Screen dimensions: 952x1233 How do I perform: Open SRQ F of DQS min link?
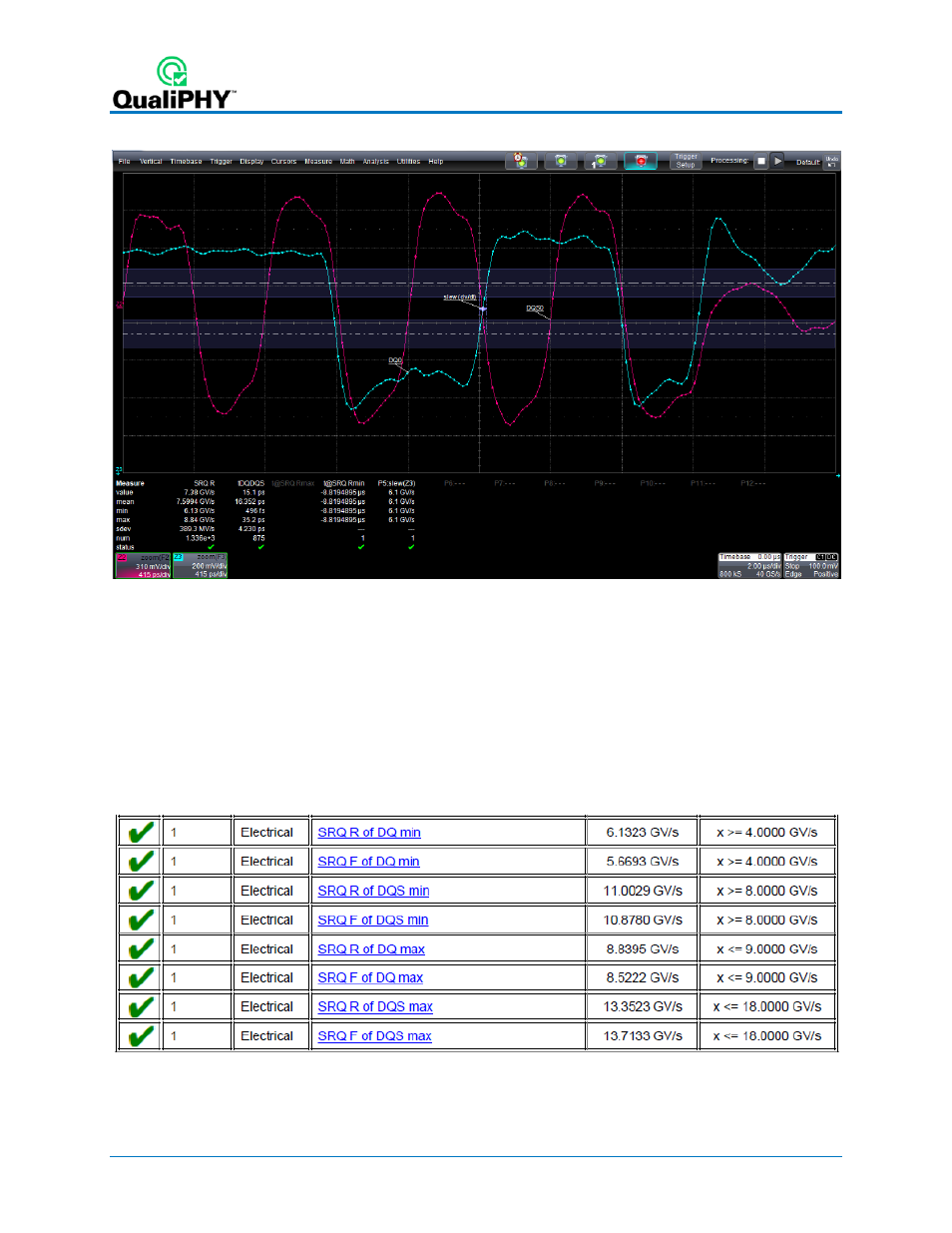coord(373,920)
